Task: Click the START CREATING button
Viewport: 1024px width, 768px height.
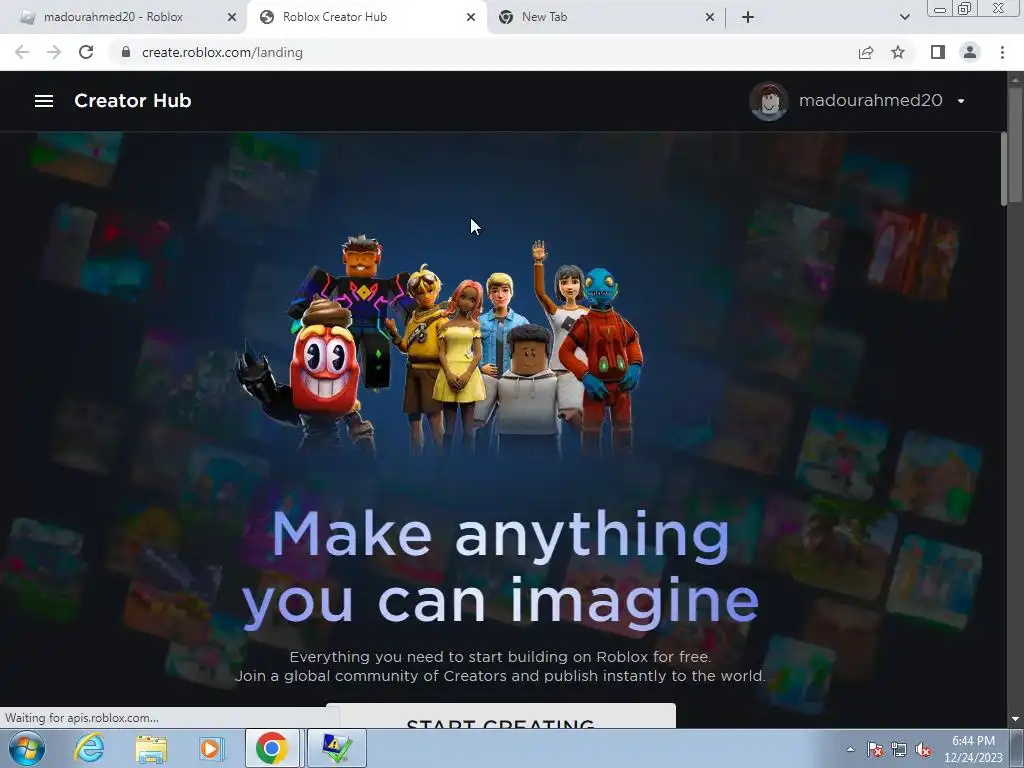Action: (500, 717)
